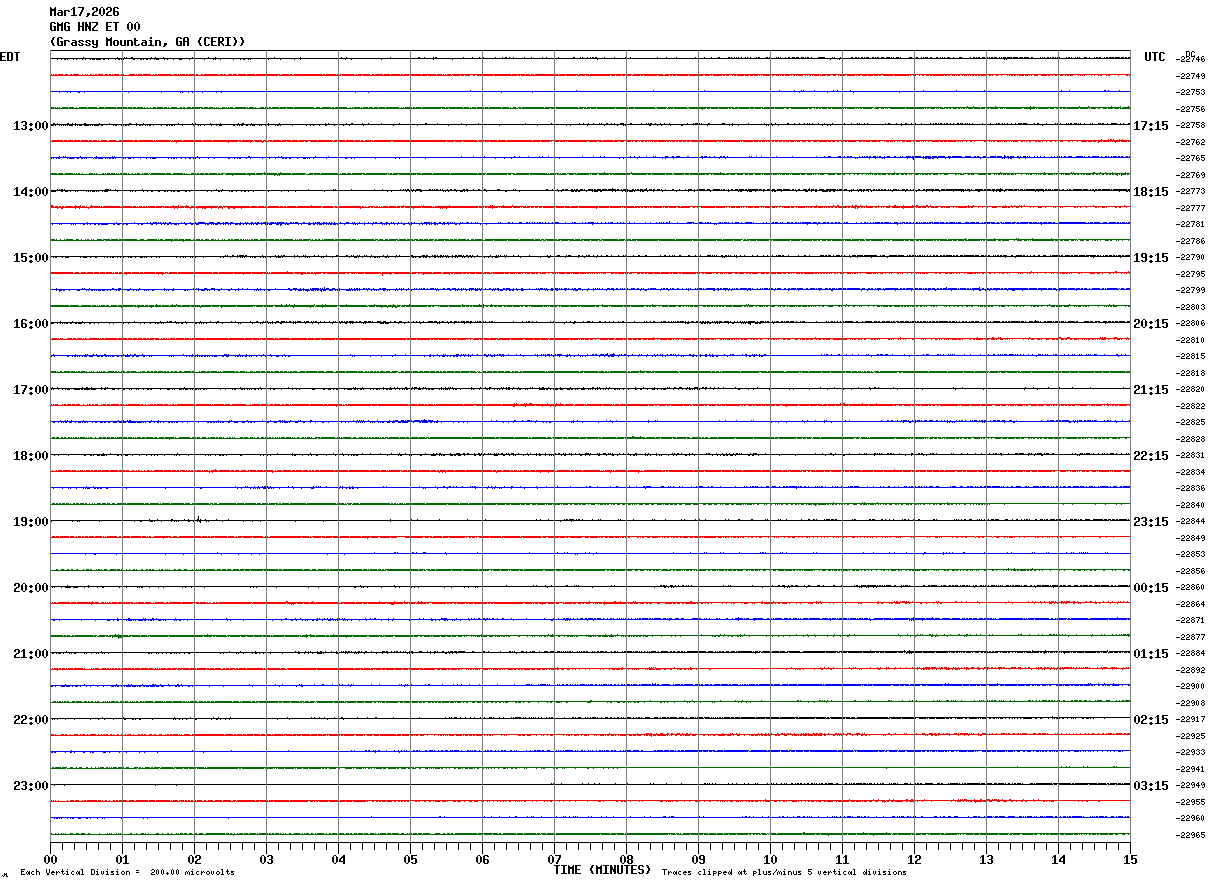Screen dimensions: 1210x886
Task: Click the 17:15 UTC row label
Action: (x=1151, y=126)
